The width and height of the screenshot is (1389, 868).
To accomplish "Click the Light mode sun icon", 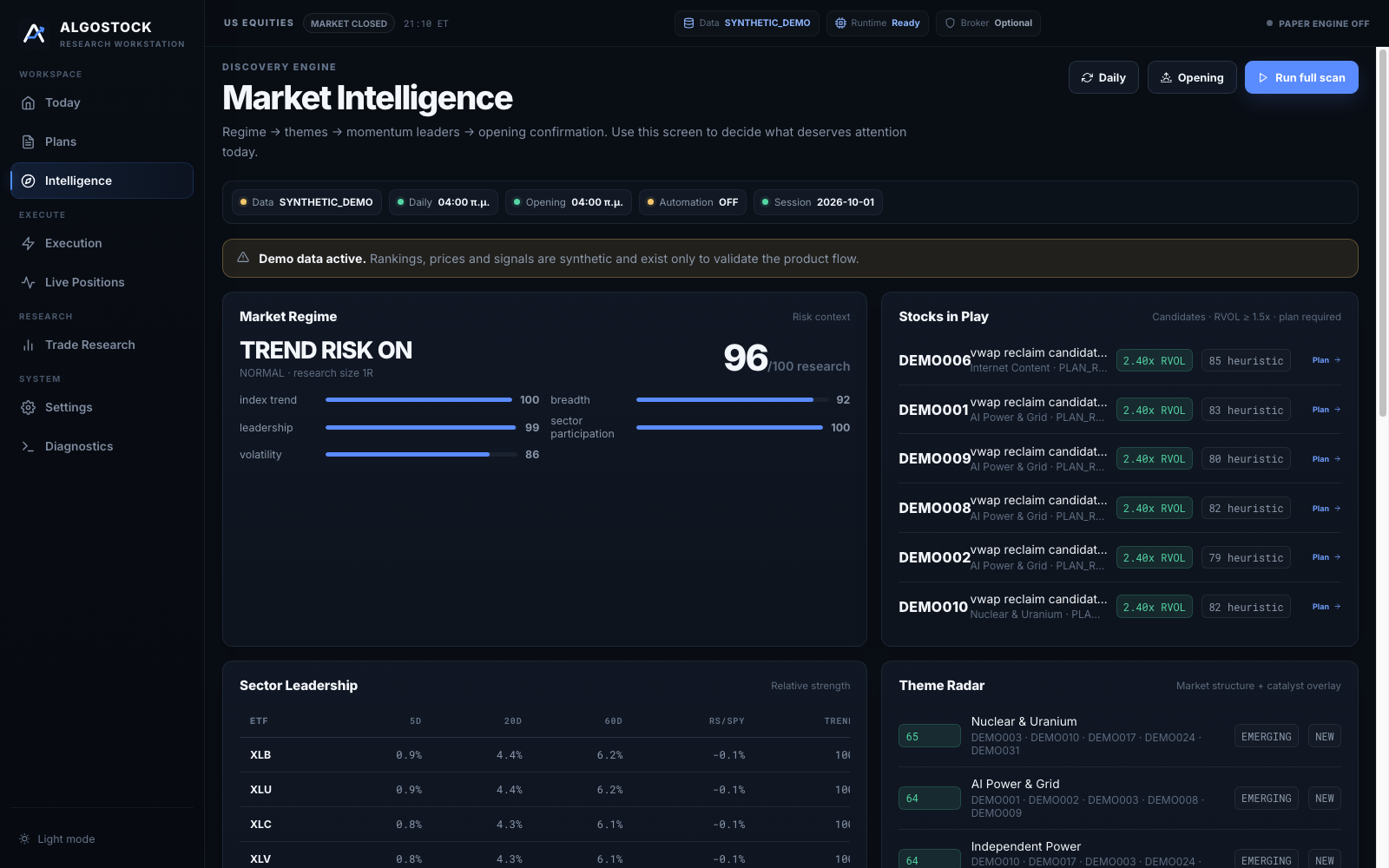I will click(24, 838).
